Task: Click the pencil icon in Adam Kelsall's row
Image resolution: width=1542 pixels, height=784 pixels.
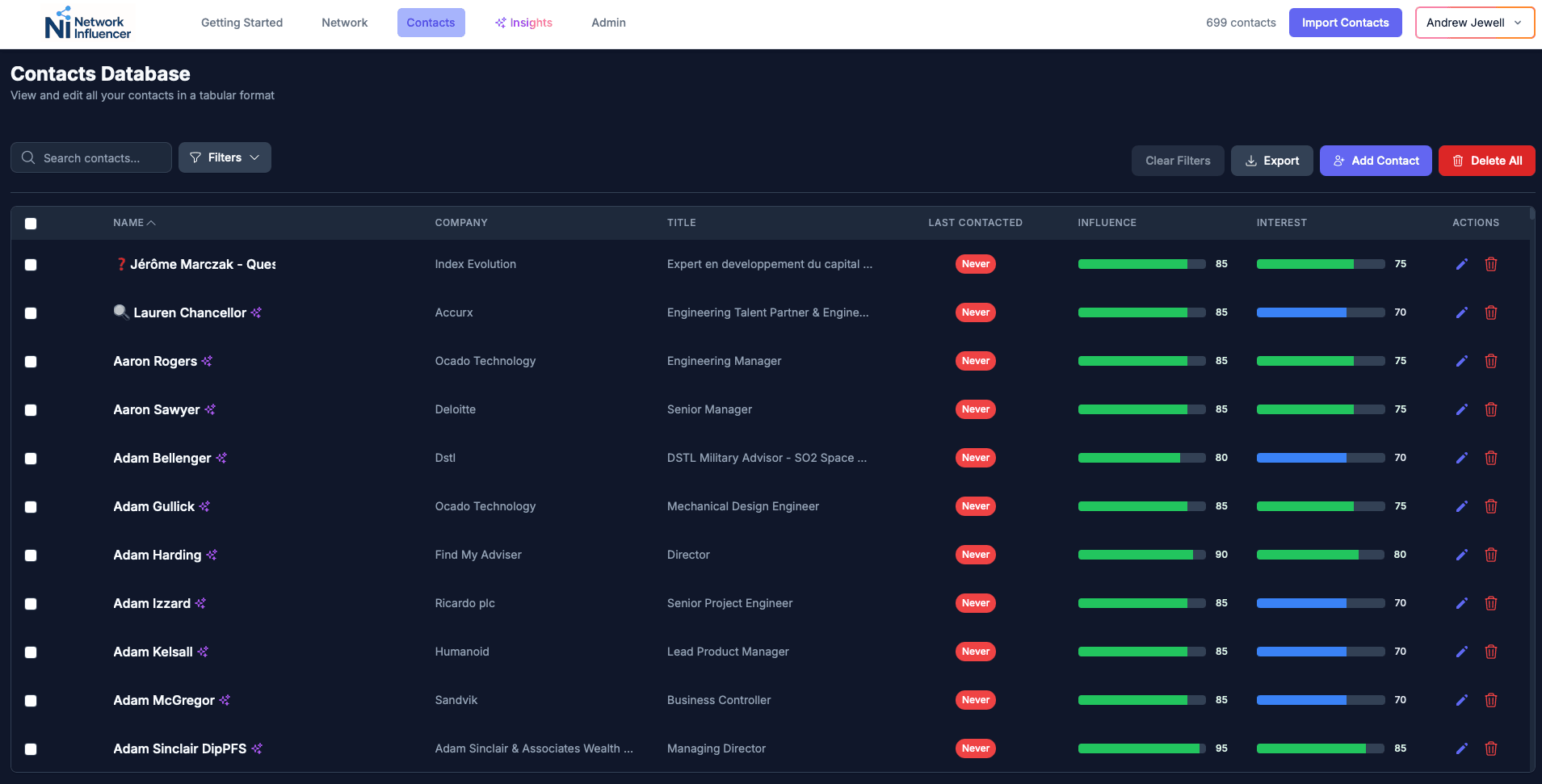Action: 1461,652
